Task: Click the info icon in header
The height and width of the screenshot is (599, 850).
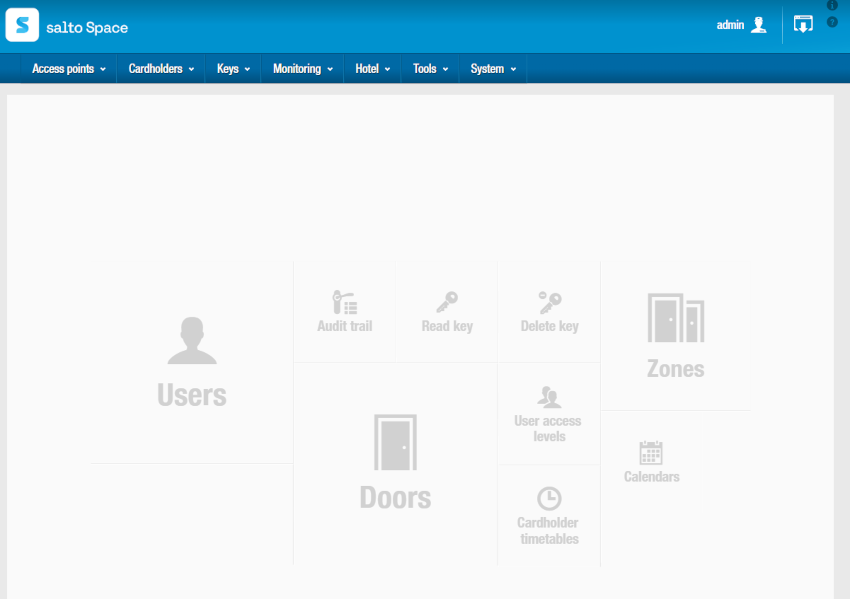Action: (832, 5)
